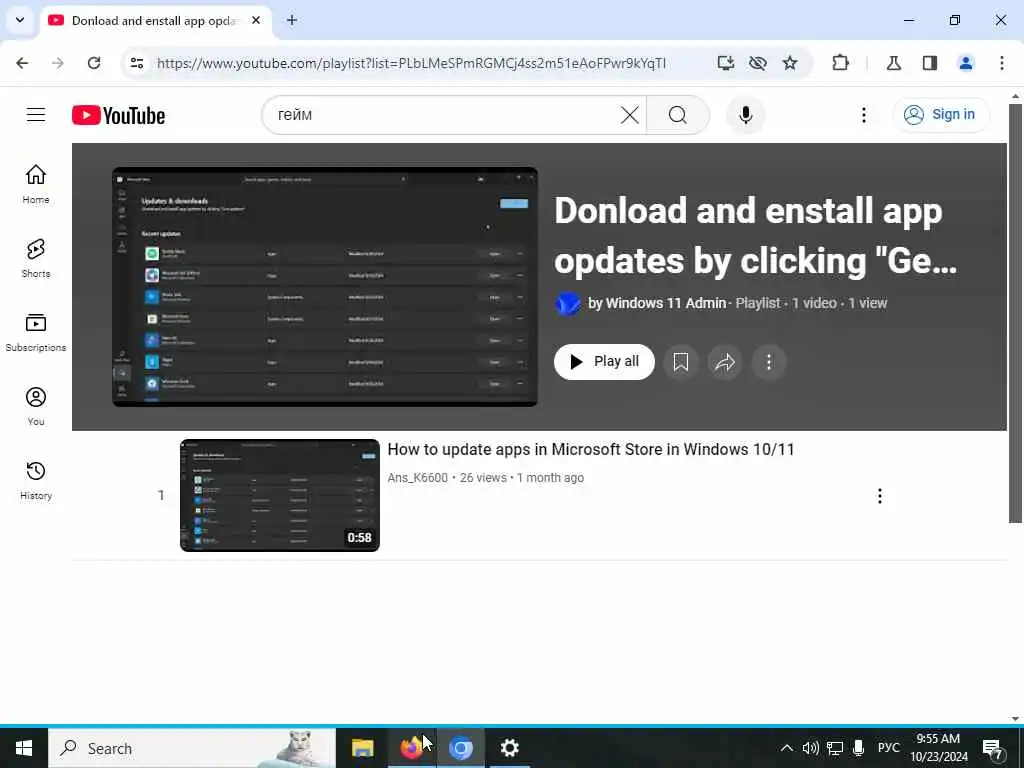The image size is (1024, 768).
Task: Open a new tab
Action: 292,20
